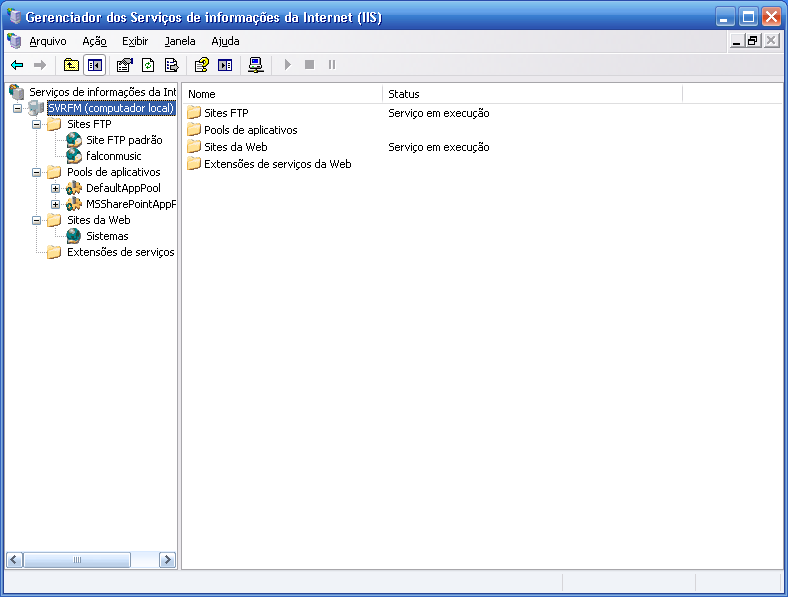Minimize the inner console child window
The width and height of the screenshot is (788, 597).
click(736, 41)
